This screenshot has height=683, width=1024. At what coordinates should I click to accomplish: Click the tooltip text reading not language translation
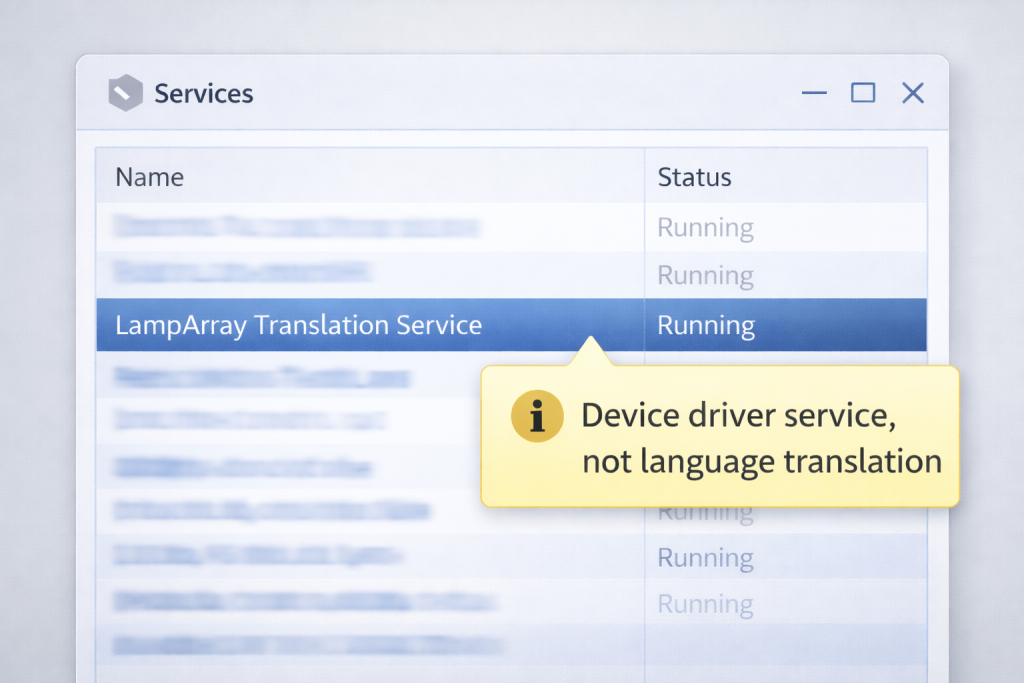[x=763, y=461]
